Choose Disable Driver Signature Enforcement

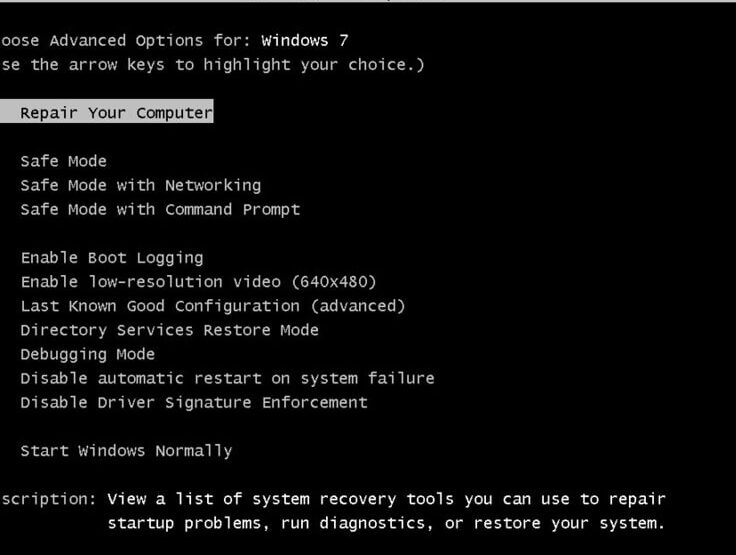click(194, 402)
